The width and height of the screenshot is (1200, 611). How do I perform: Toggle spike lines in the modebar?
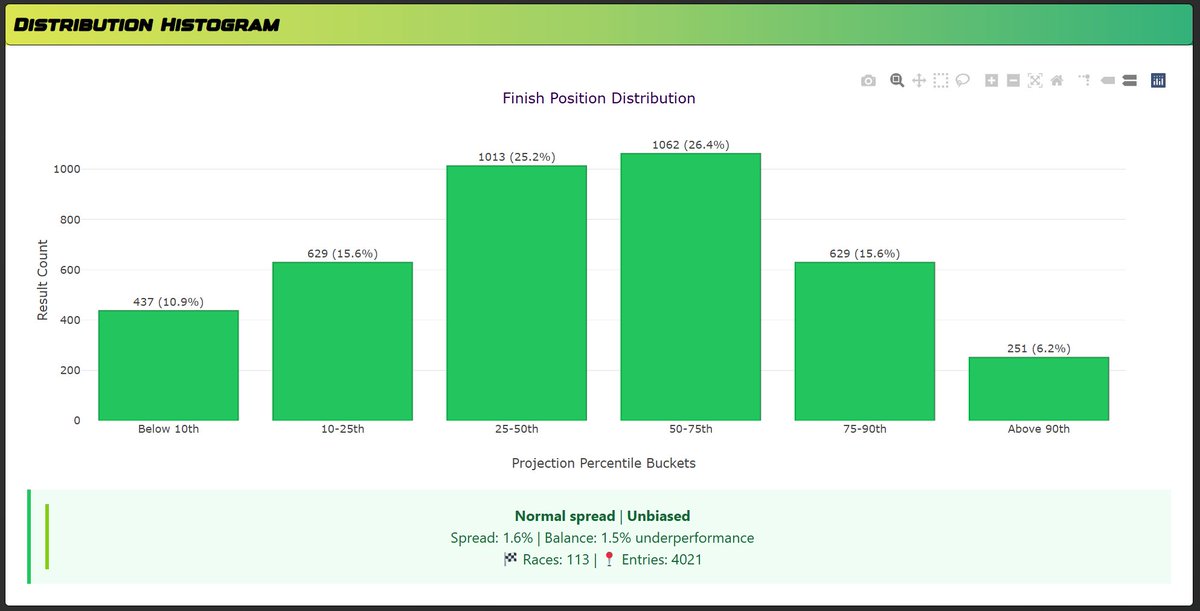(1085, 81)
